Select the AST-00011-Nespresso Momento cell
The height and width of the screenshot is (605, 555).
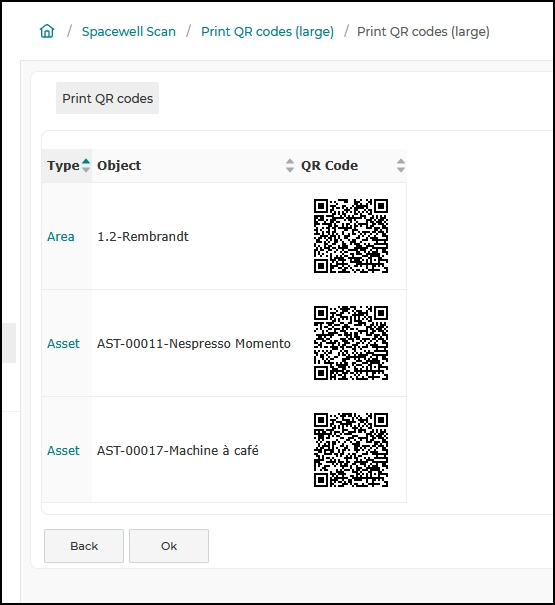(x=194, y=343)
